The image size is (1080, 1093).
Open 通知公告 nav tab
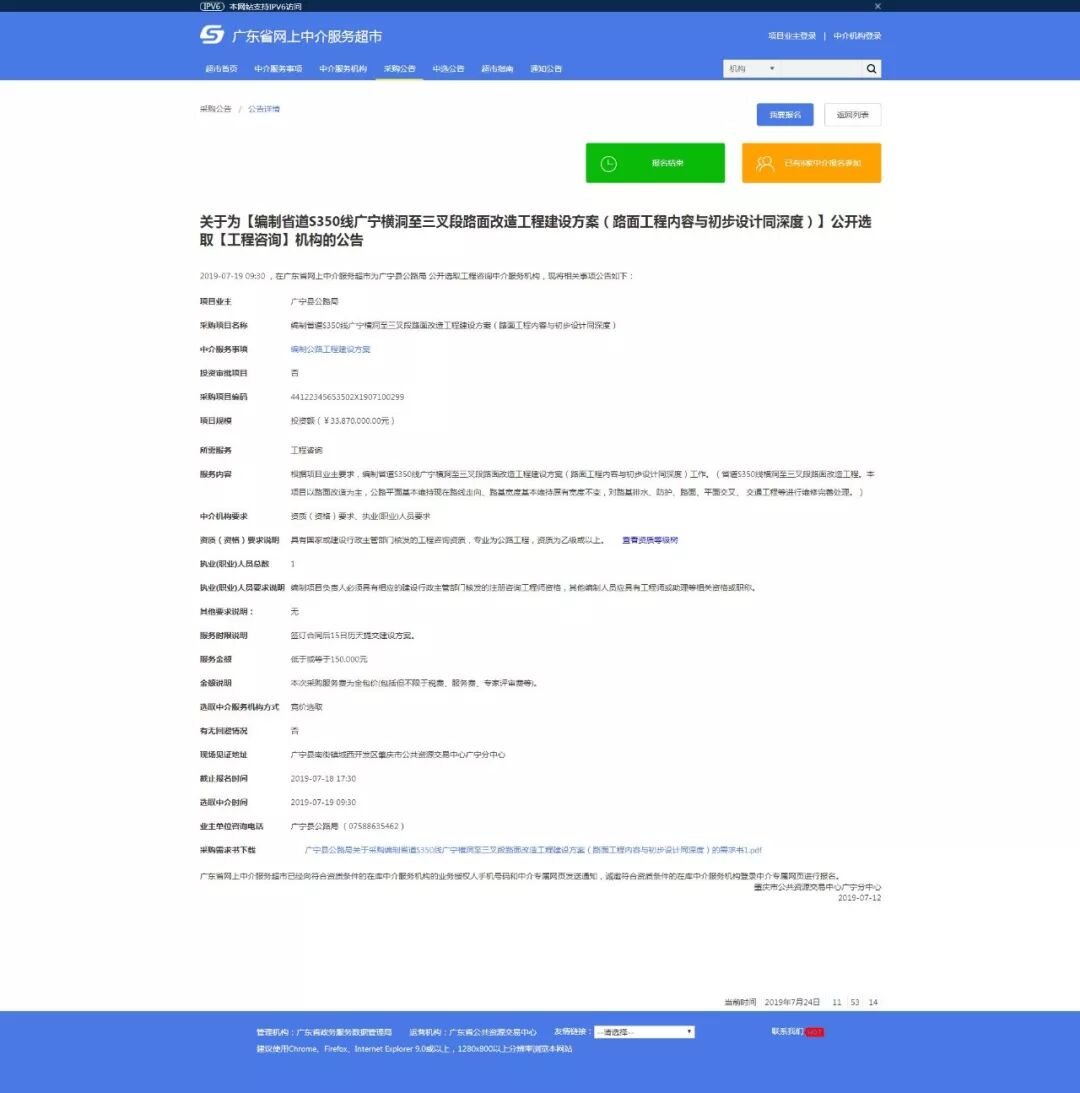546,68
